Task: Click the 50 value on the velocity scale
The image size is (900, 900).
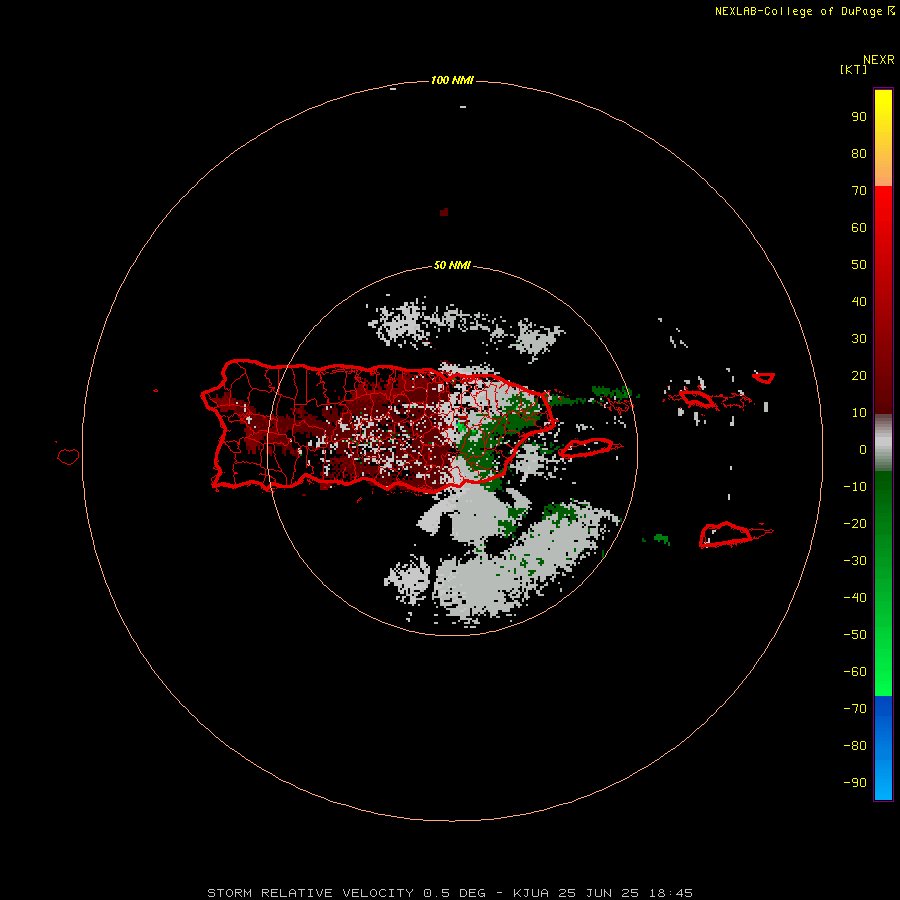Action: [859, 265]
